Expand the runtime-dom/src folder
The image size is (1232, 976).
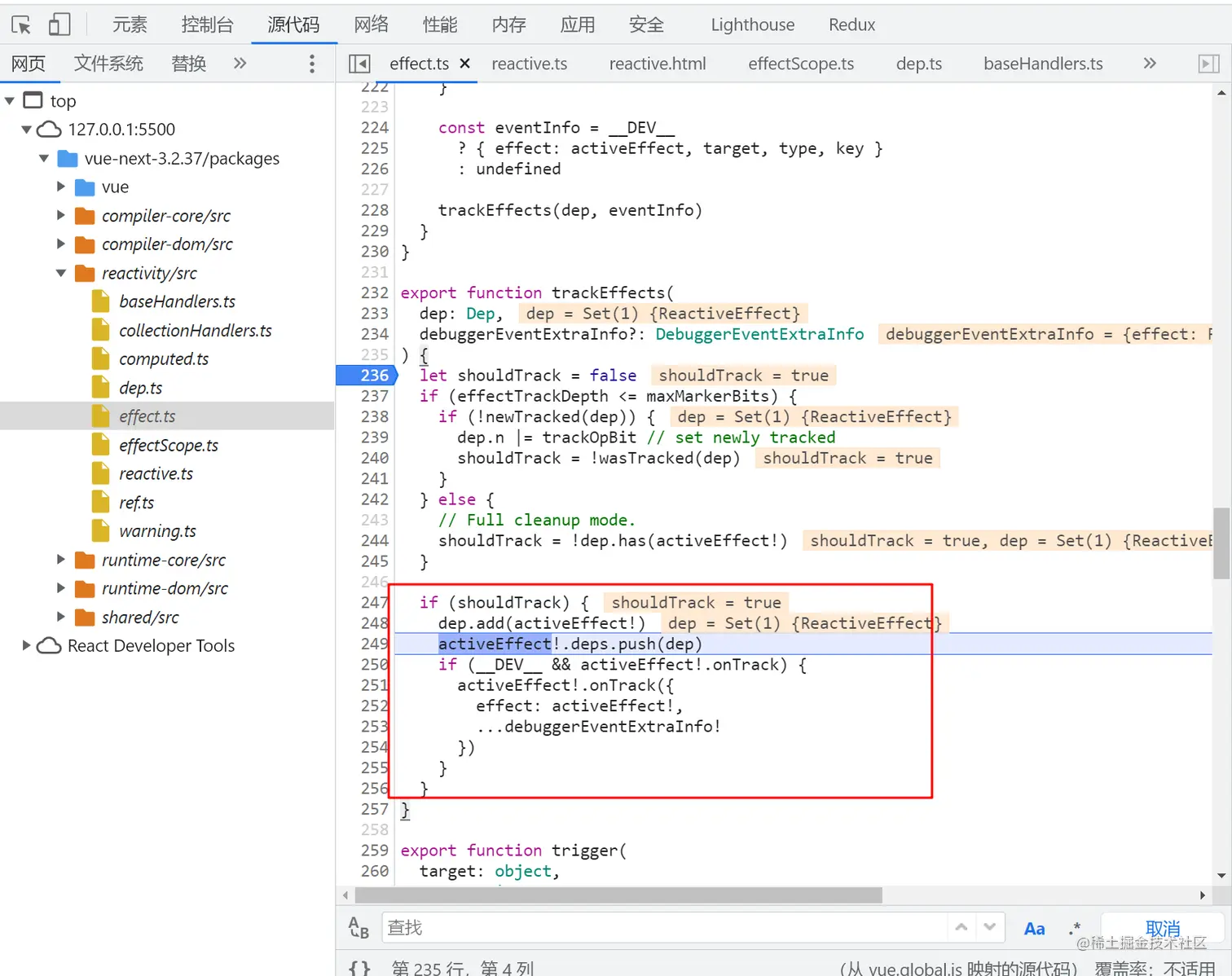click(x=61, y=588)
